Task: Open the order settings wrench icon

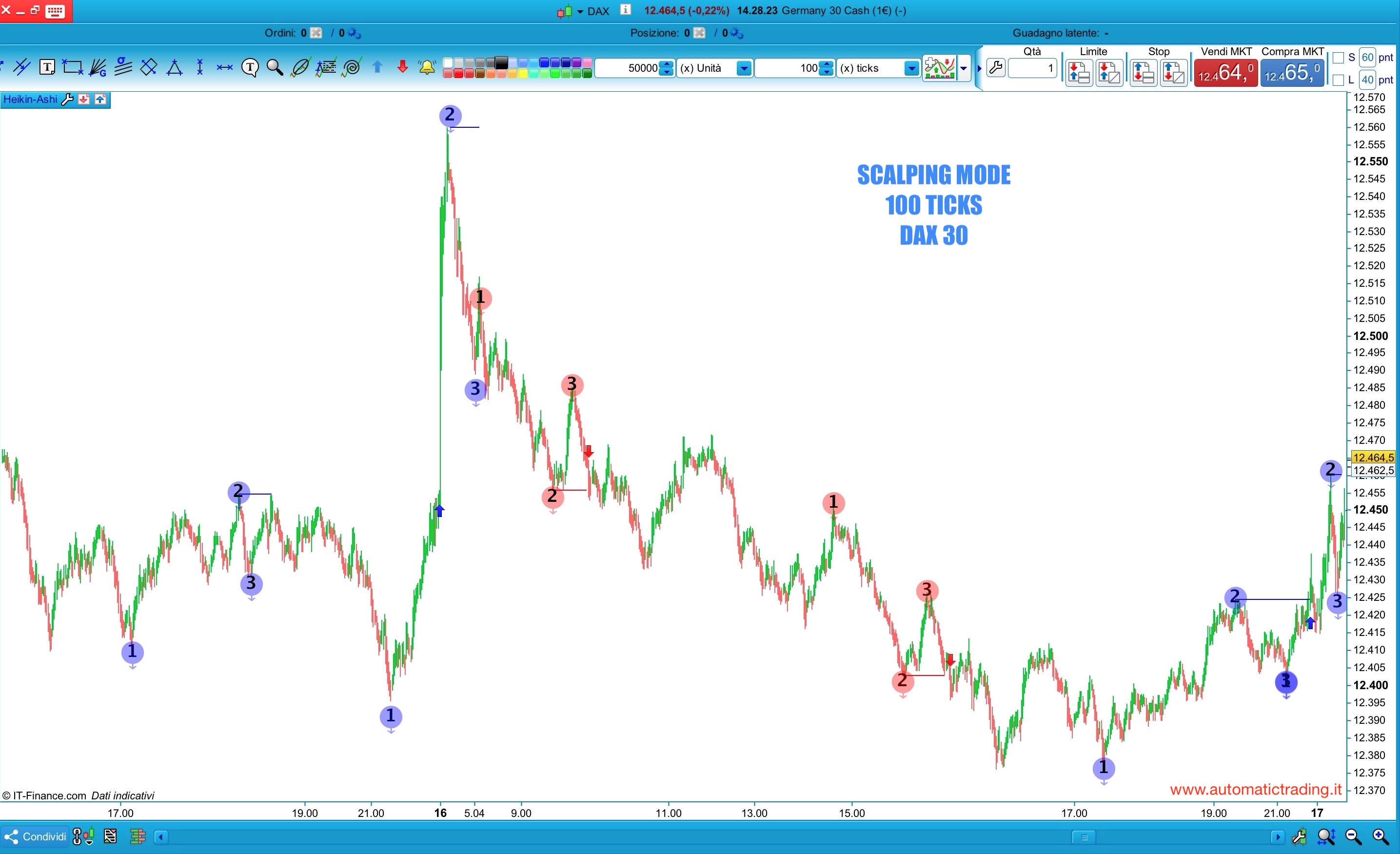Action: tap(995, 68)
